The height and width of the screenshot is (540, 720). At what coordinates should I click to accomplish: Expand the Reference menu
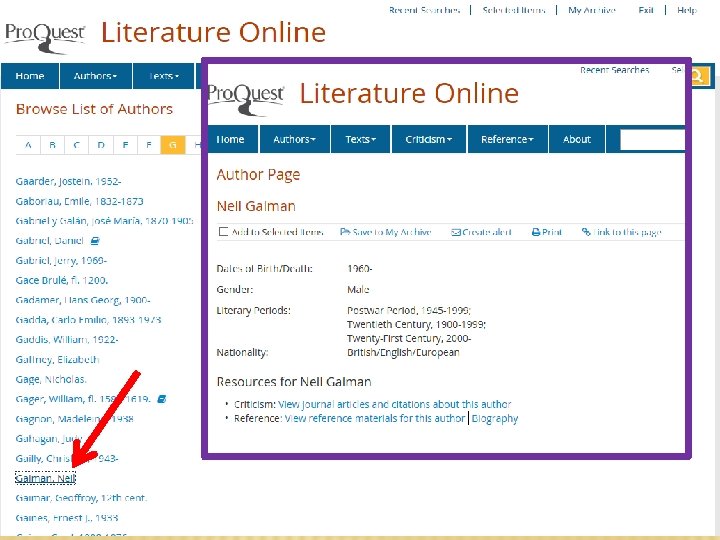click(x=507, y=139)
